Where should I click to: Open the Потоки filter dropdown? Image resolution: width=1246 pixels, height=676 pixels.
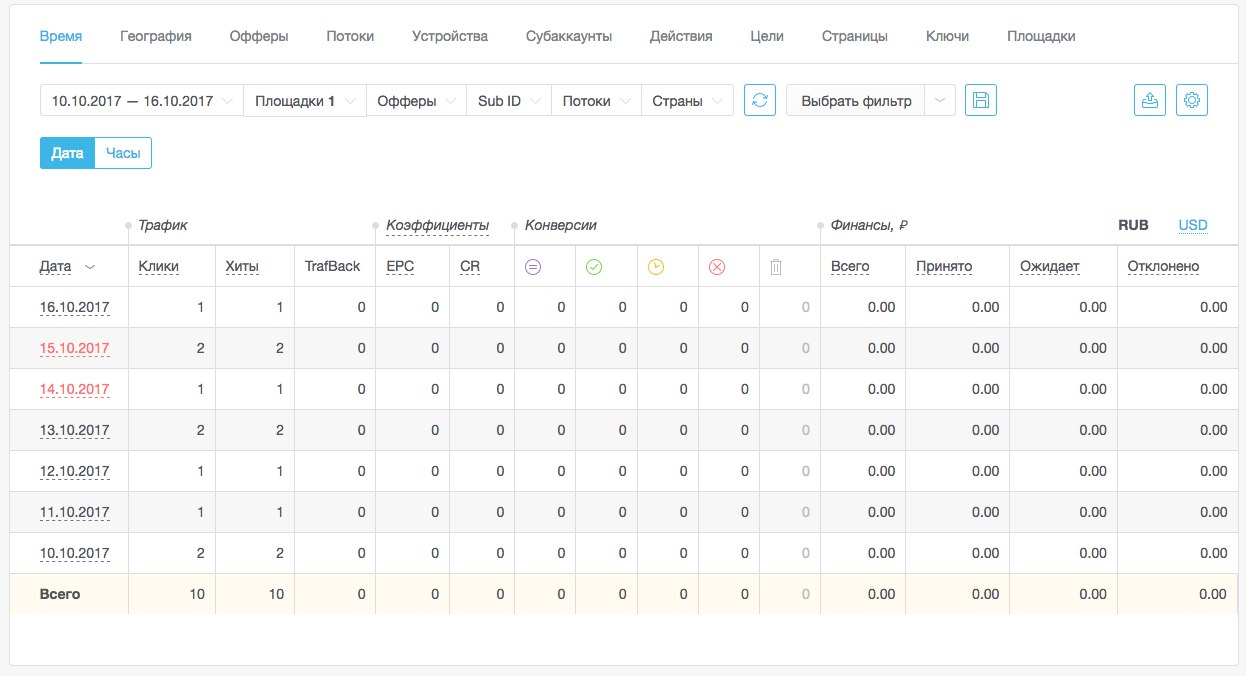596,101
